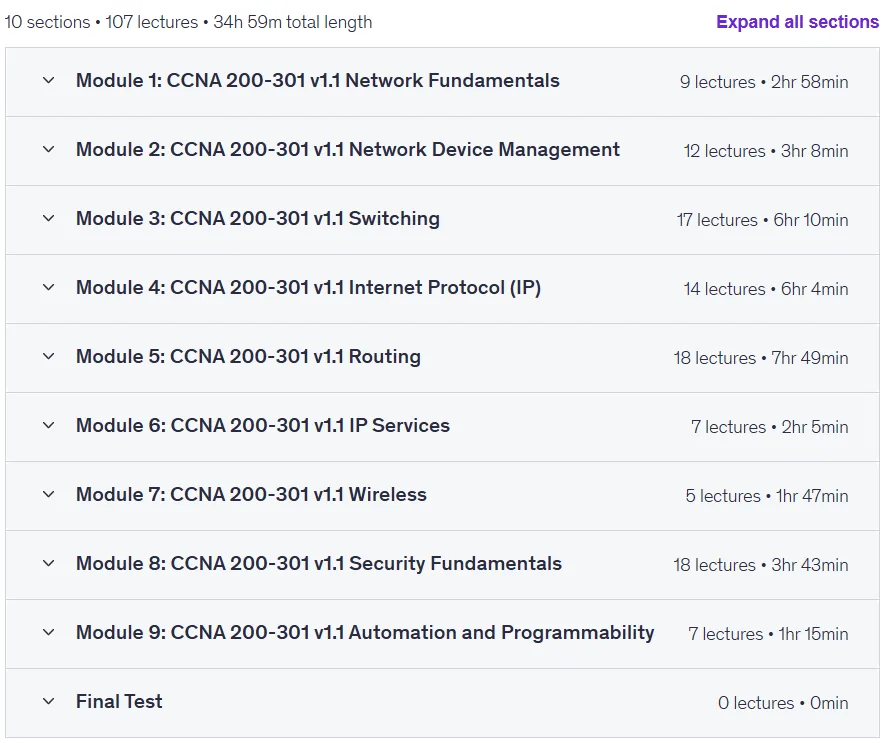Click the Final Test title text
Screen dimensions: 885x743
[x=119, y=701]
